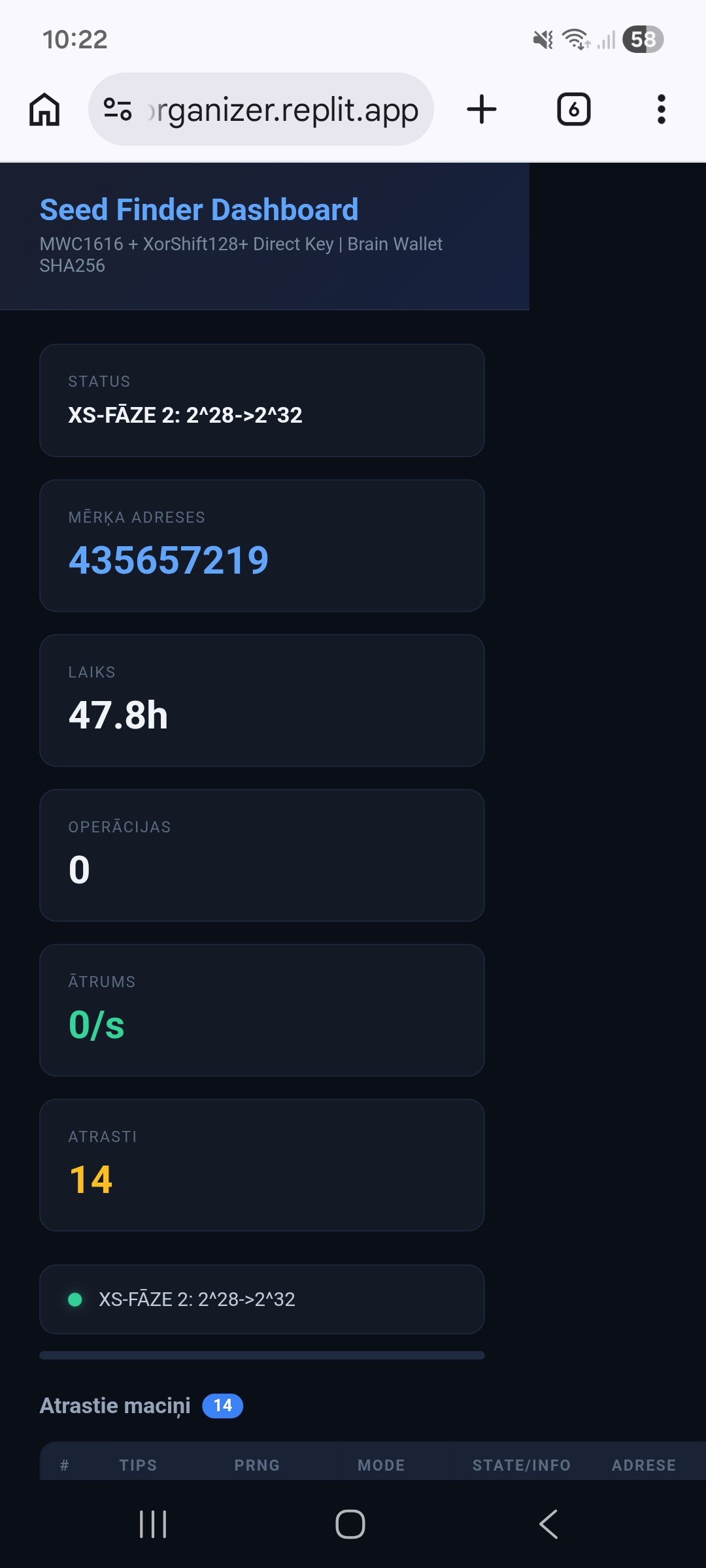Click the STATE/INFO column header

(521, 1465)
